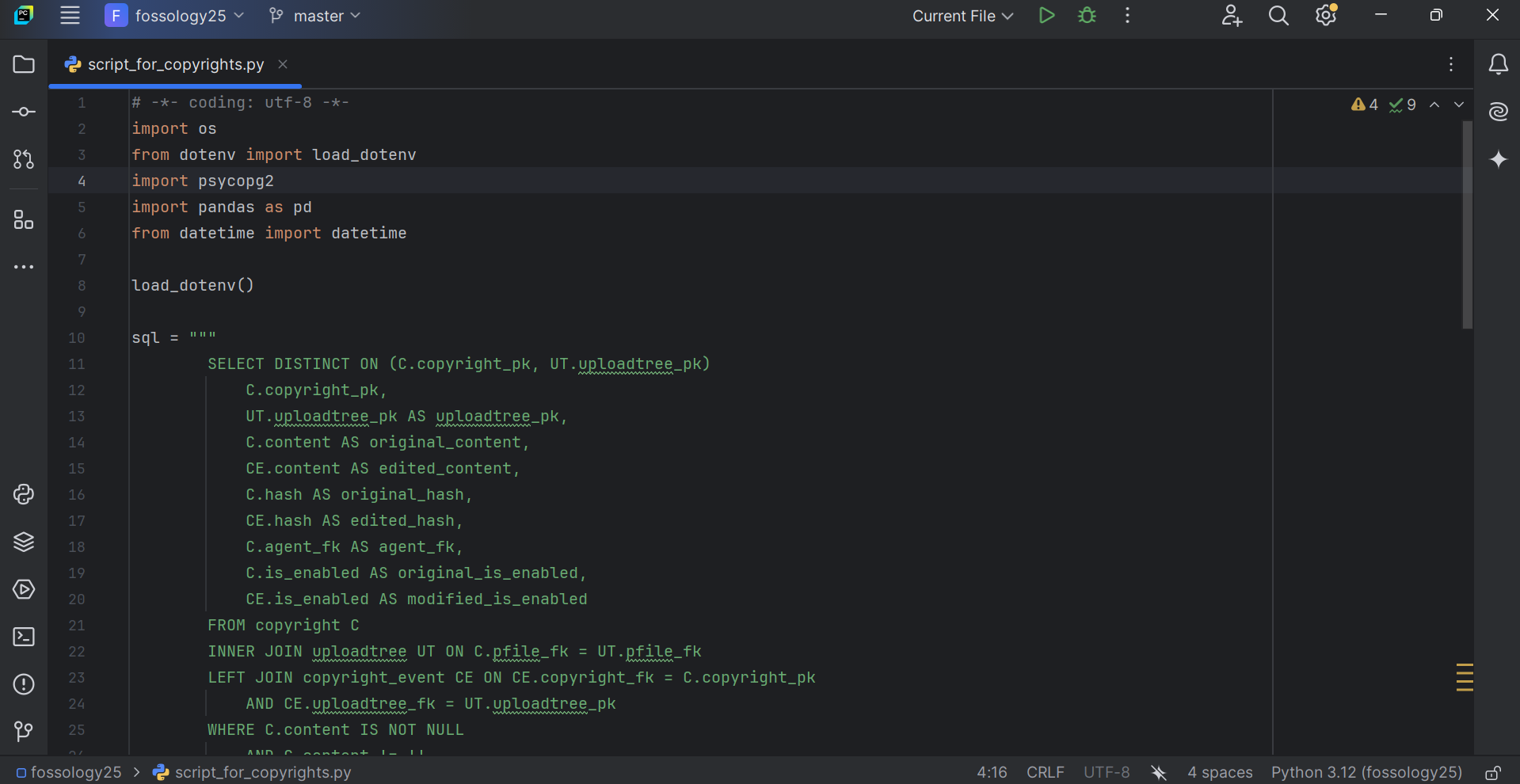Viewport: 1520px width, 784px height.
Task: Click 'LEFT JOIN copyright_event' on line 23
Action: (x=326, y=678)
